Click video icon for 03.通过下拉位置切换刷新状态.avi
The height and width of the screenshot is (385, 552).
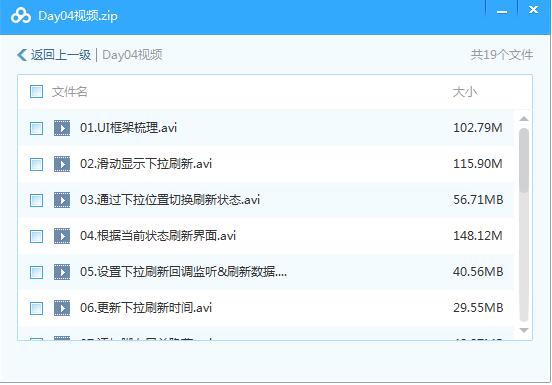[x=62, y=200]
